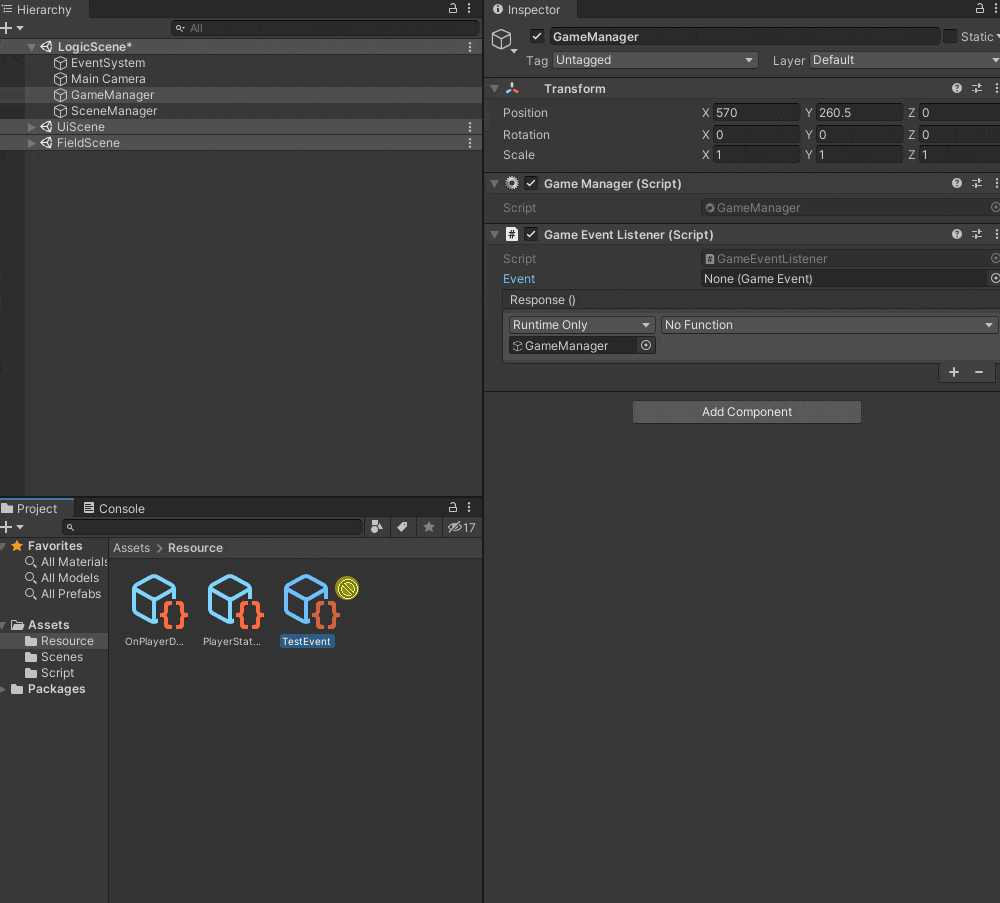Image resolution: width=1000 pixels, height=903 pixels.
Task: Open Game Manager preset settings icon
Action: coord(977,184)
